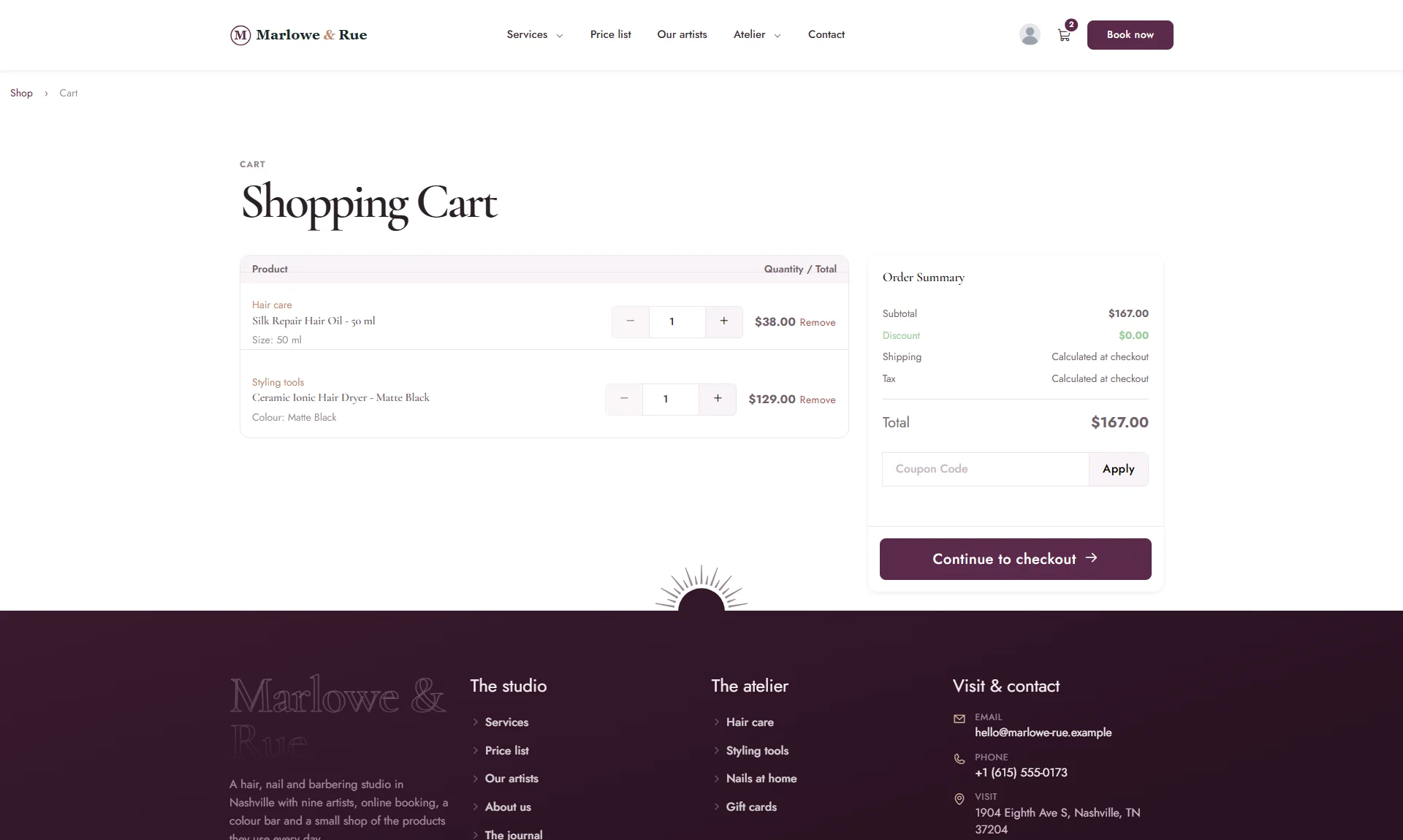Click the $0.00 Discount value
1403x840 pixels.
(1133, 335)
